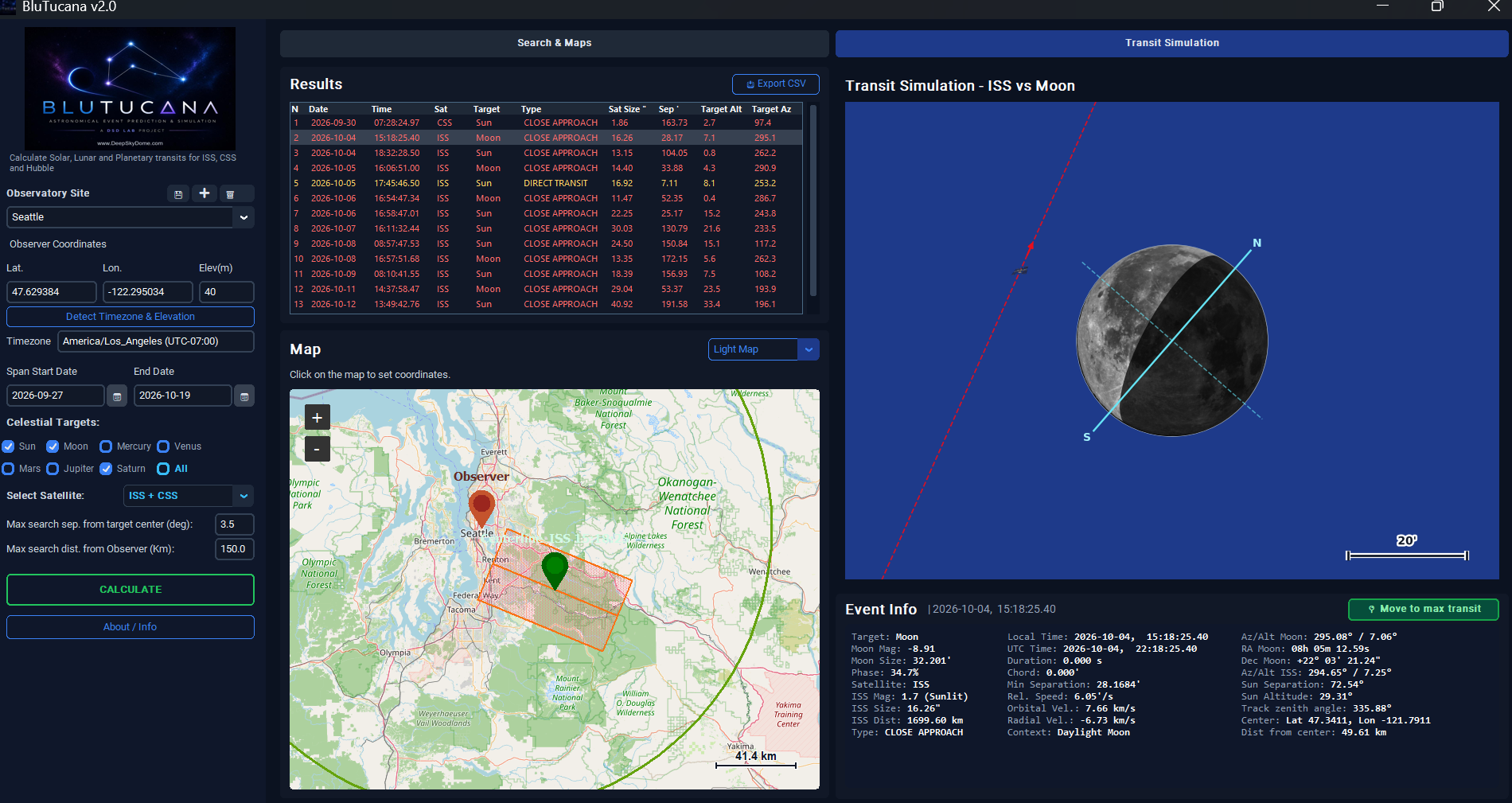Screen dimensions: 1512x803
Task: Toggle the Saturn target checkbox
Action: click(106, 469)
